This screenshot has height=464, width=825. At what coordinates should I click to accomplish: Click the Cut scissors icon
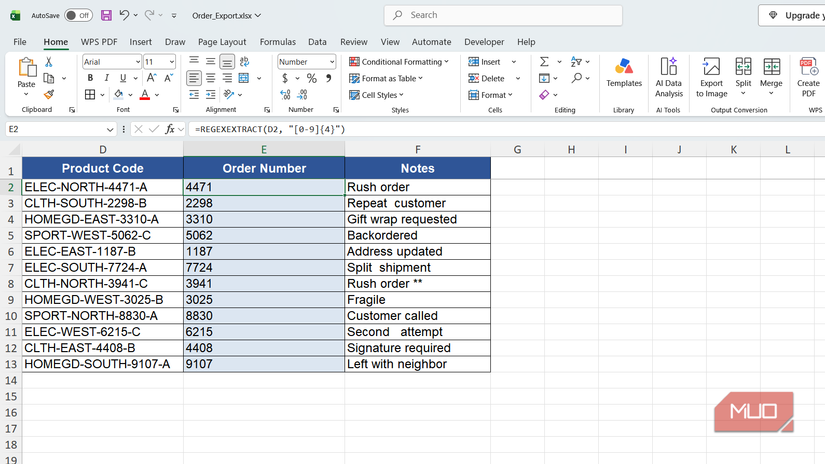pos(48,62)
